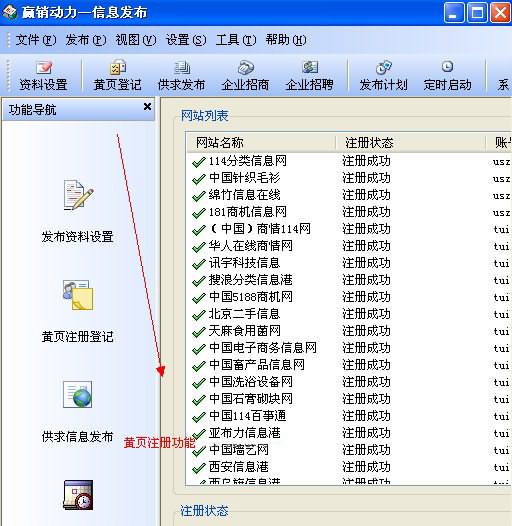Open the 工具(T) menu

(x=236, y=40)
